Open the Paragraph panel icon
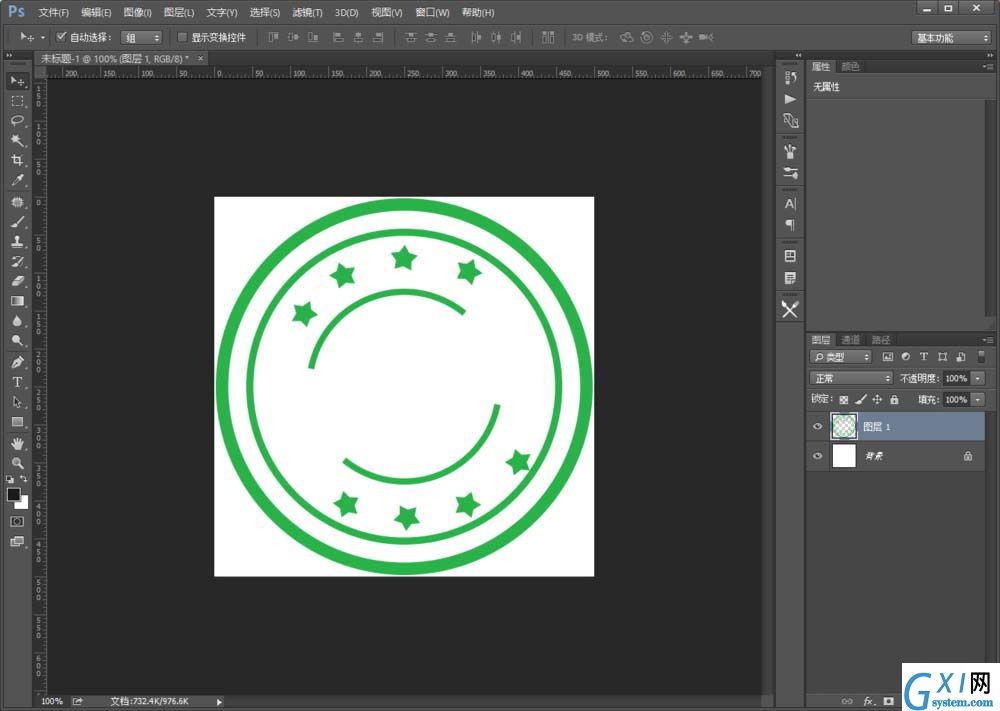The height and width of the screenshot is (711, 1000). click(790, 225)
